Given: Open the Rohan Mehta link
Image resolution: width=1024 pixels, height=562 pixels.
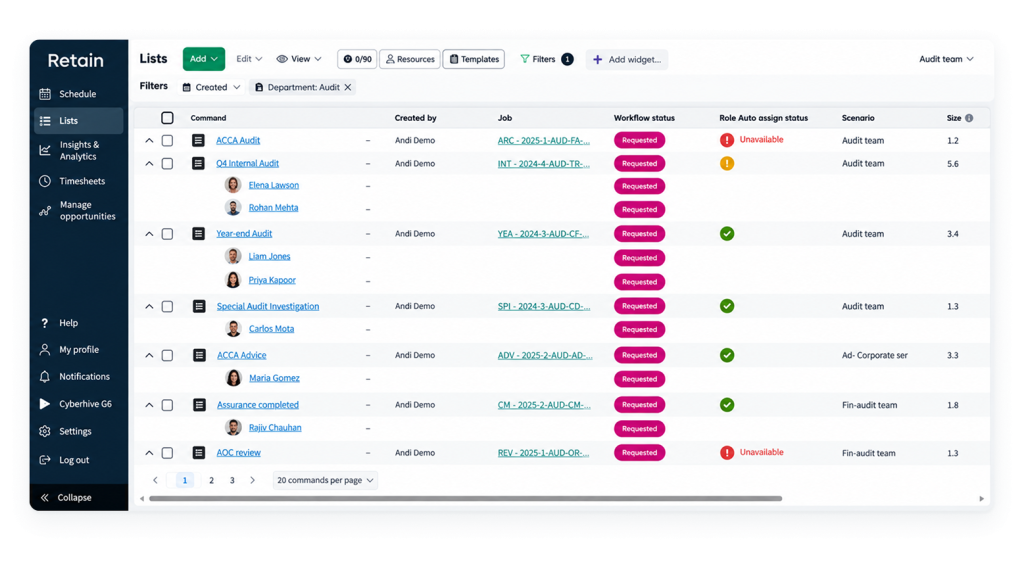Looking at the screenshot, I should [x=273, y=208].
